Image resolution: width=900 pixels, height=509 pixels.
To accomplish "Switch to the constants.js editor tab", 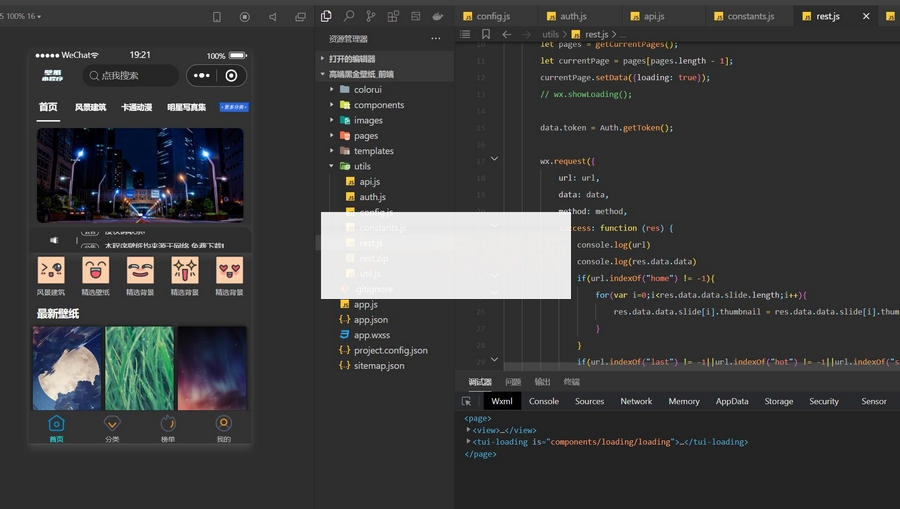I will [x=751, y=16].
